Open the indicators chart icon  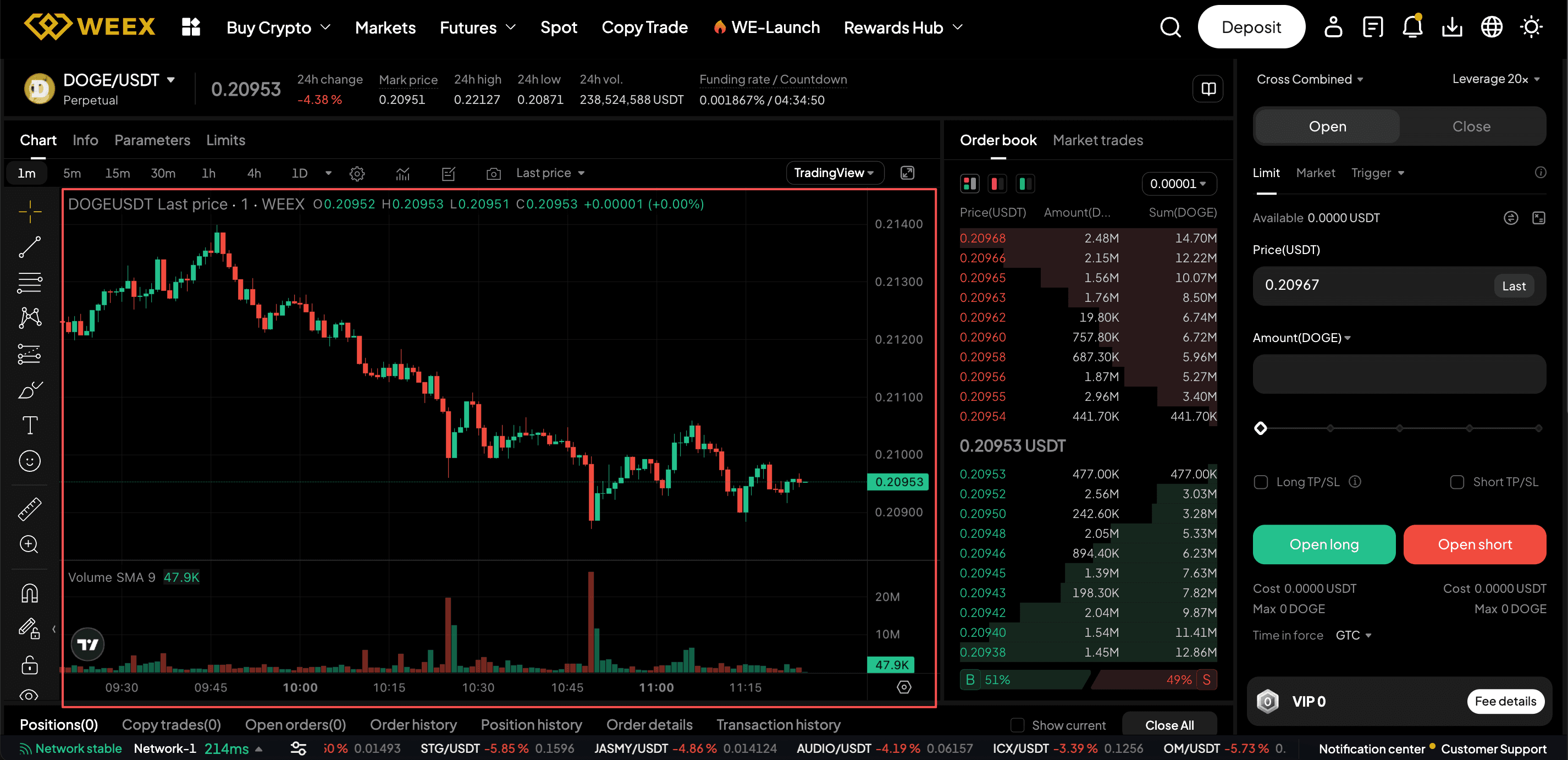[403, 174]
